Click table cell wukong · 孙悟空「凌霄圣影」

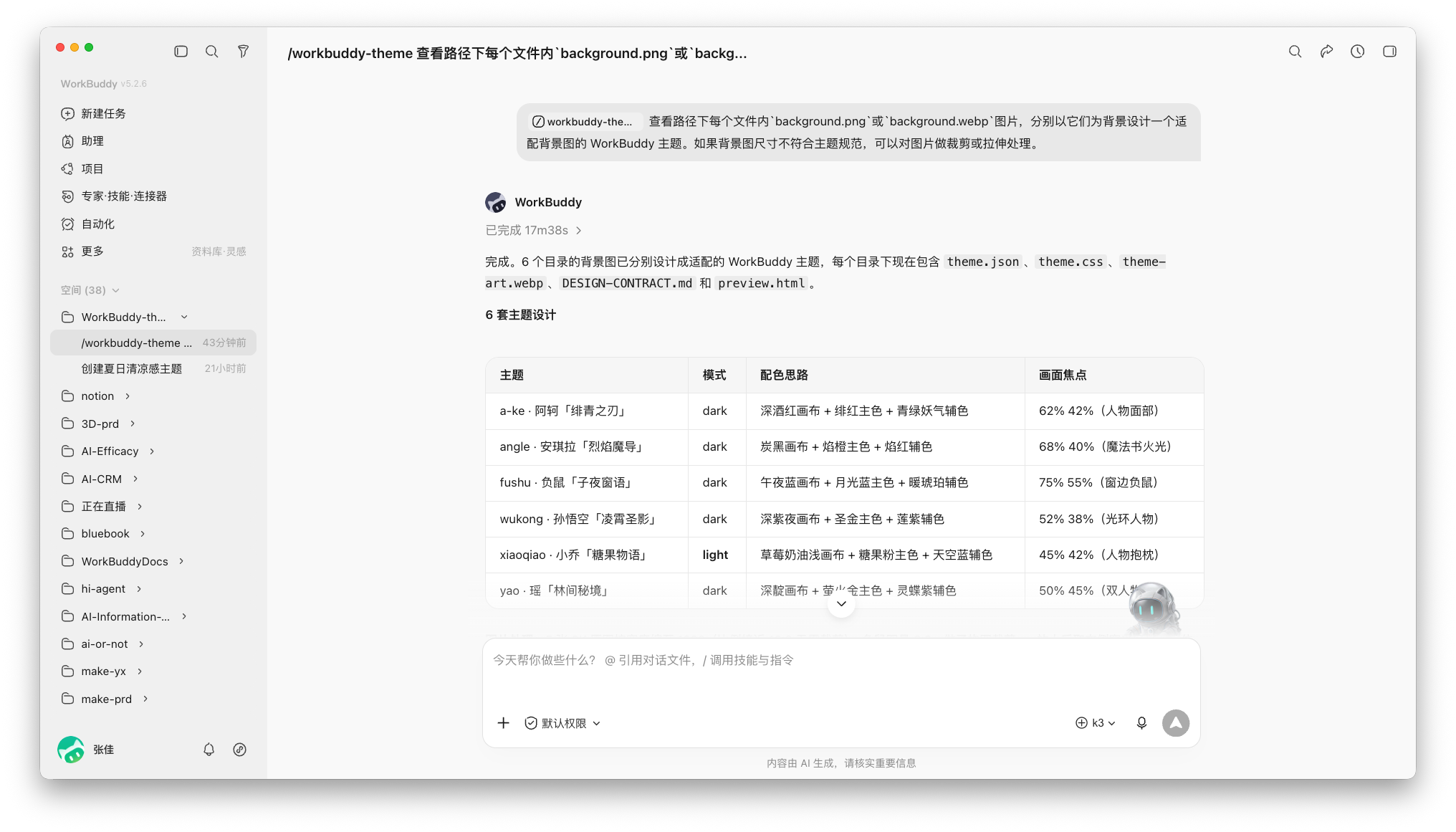click(x=587, y=519)
